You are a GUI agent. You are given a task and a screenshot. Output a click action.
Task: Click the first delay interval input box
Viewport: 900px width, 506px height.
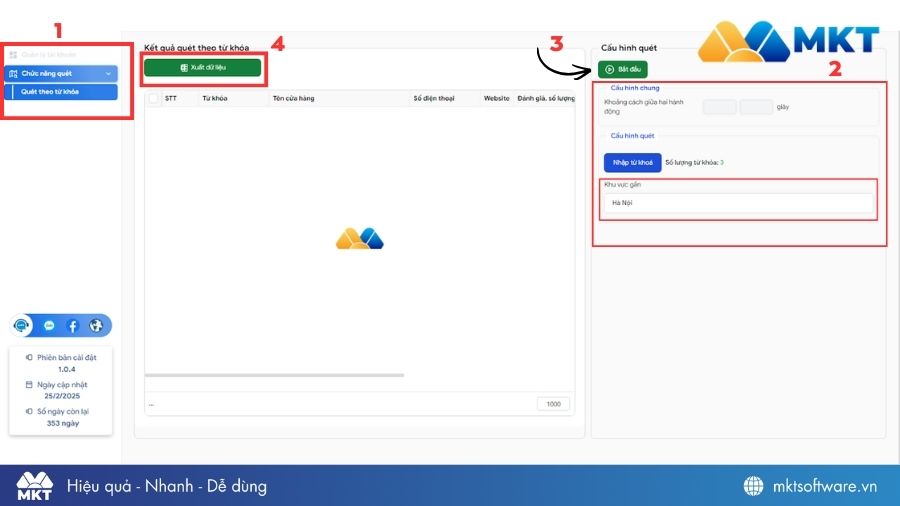[x=719, y=107]
